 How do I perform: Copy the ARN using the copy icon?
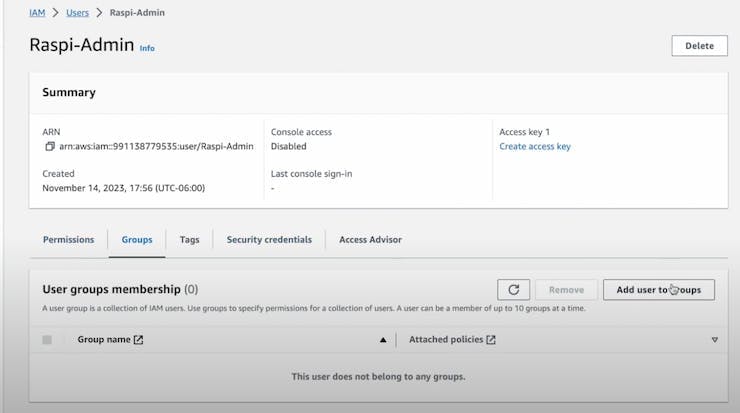point(50,146)
